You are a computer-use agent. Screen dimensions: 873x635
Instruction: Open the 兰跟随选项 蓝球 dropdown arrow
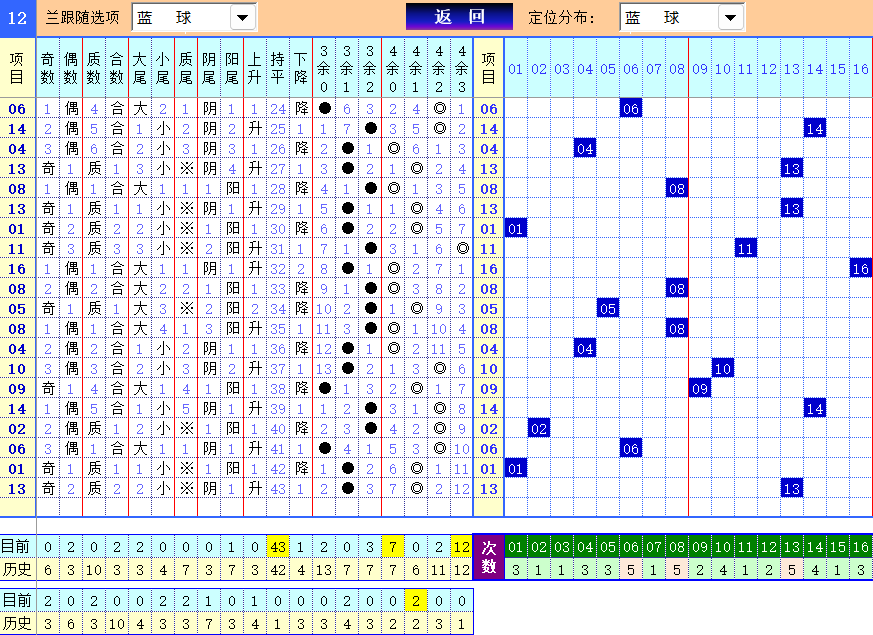click(x=243, y=17)
